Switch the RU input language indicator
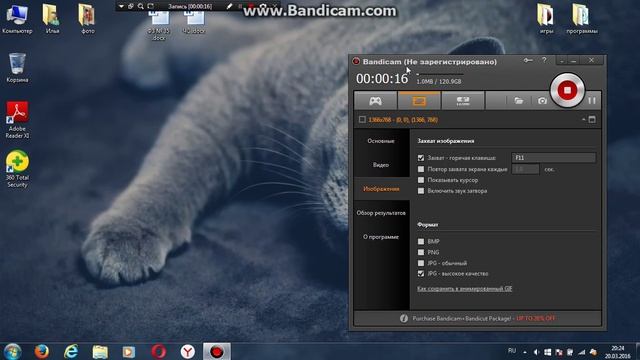 click(x=512, y=351)
